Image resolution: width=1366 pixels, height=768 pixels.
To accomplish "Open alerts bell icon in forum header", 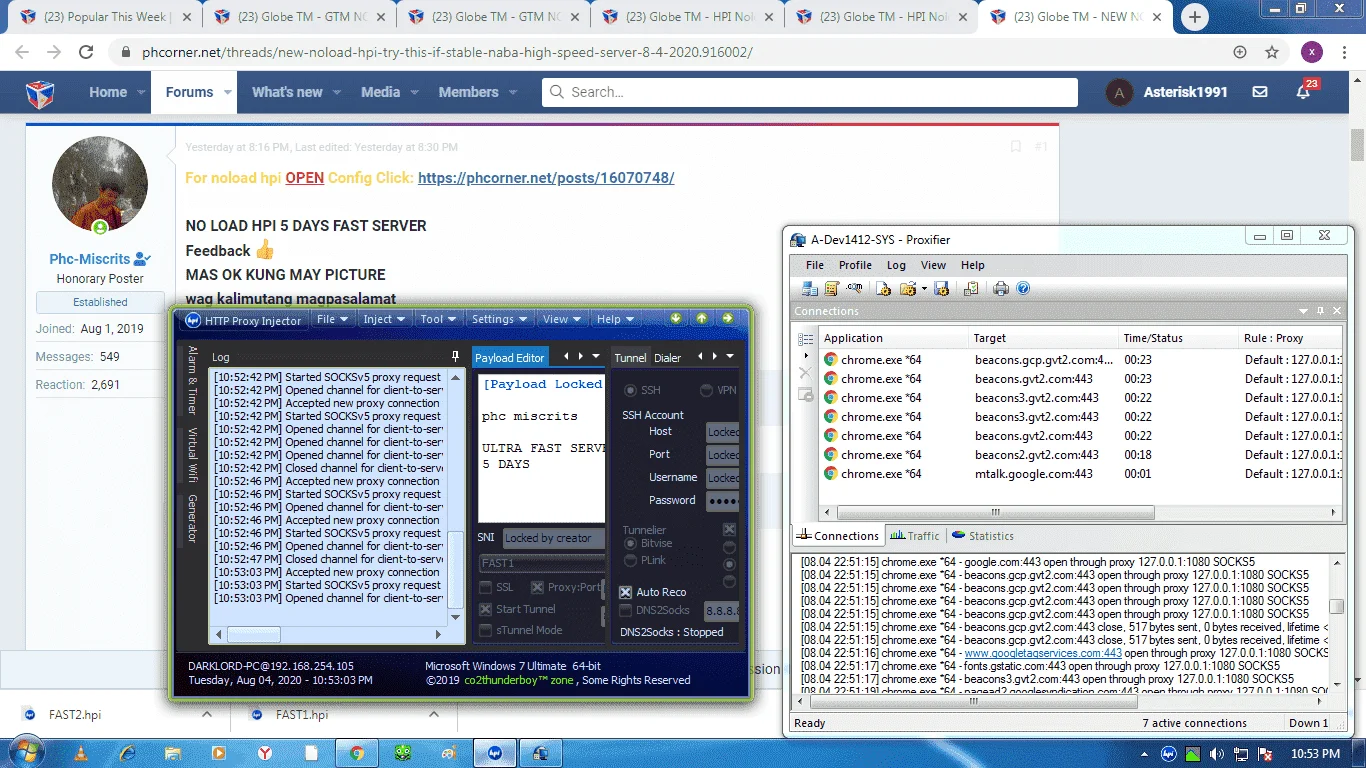I will (1304, 92).
